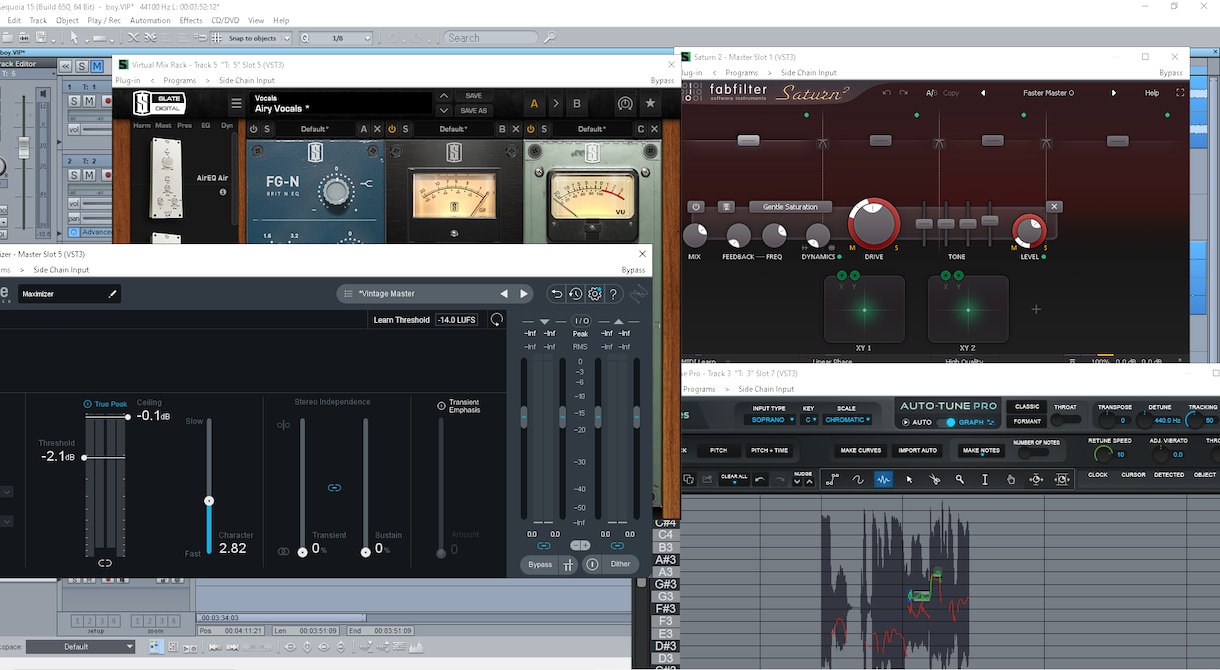Click MAKE CURVES in Auto-Tune
Viewport: 1220px width, 670px height.
(860, 451)
